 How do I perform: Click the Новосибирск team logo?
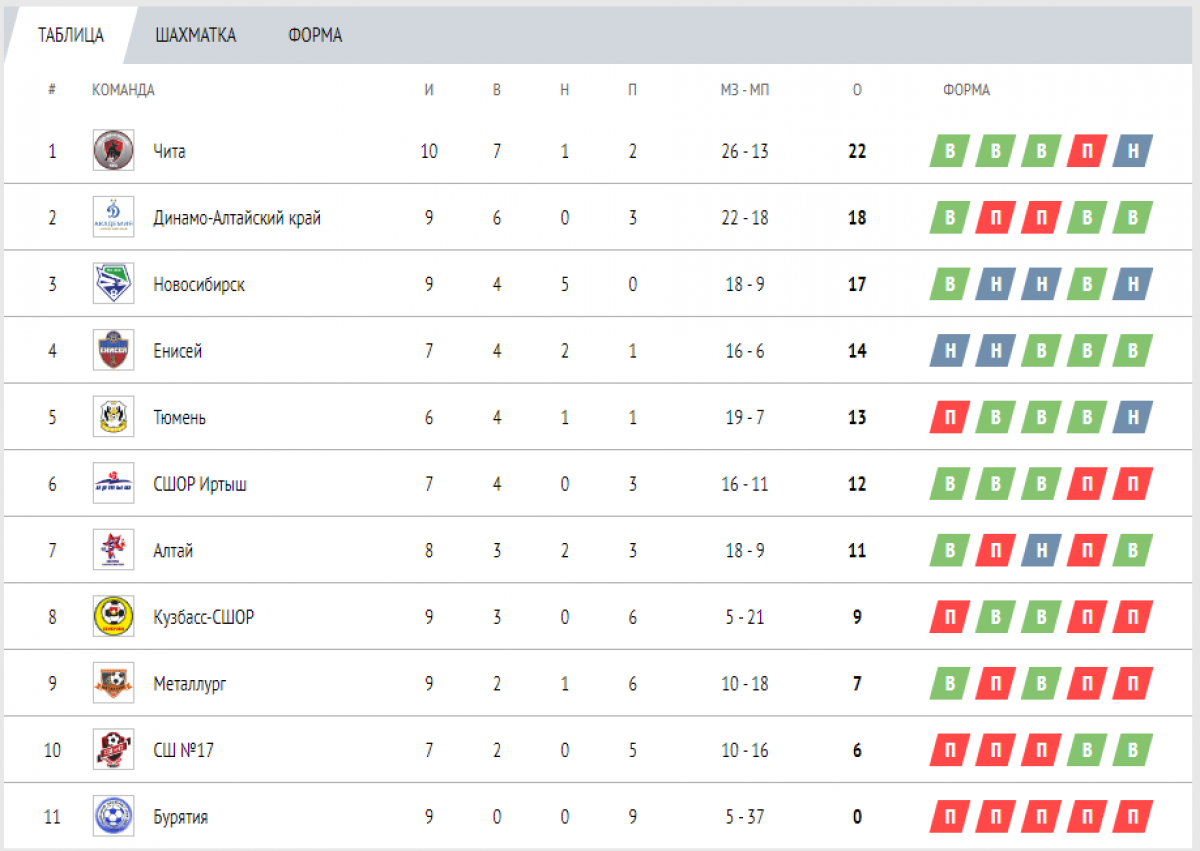pyautogui.click(x=113, y=284)
